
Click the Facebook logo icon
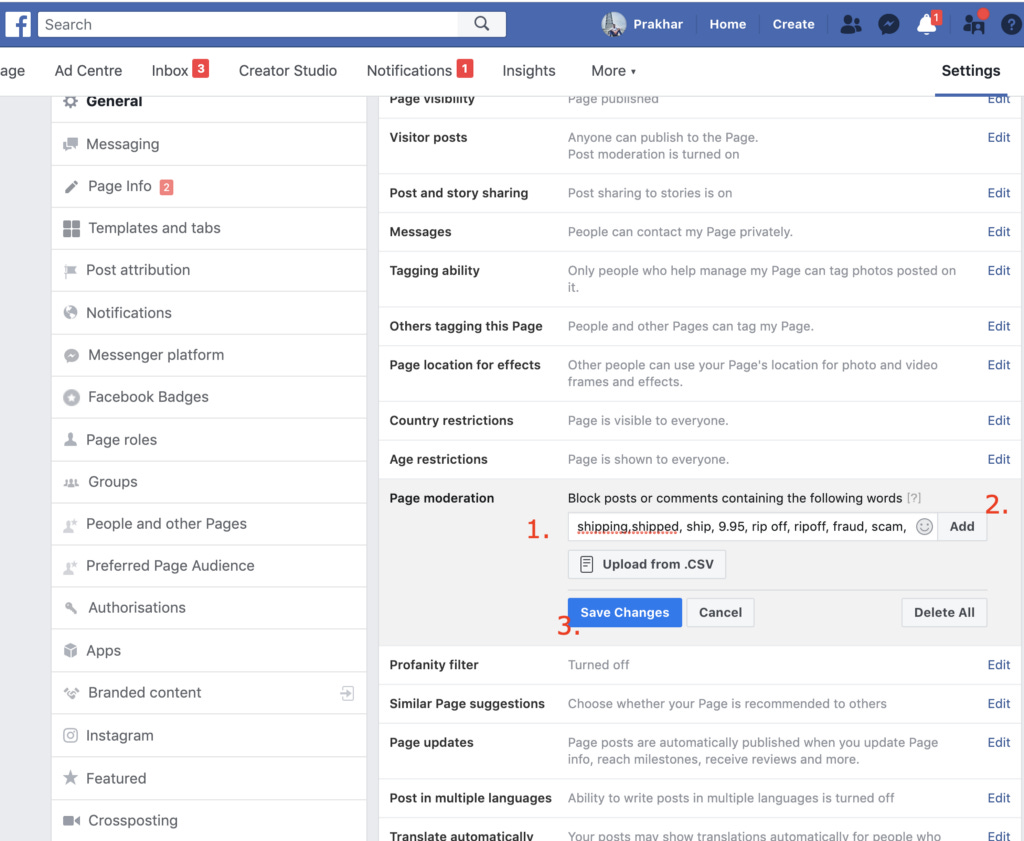coord(18,24)
